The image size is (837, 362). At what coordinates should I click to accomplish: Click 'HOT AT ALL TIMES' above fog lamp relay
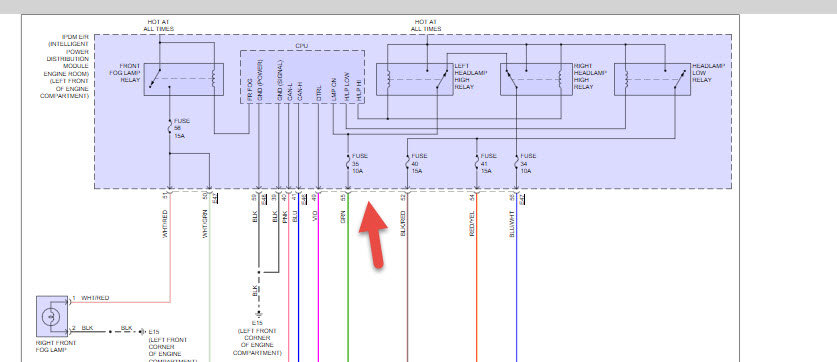[159, 25]
